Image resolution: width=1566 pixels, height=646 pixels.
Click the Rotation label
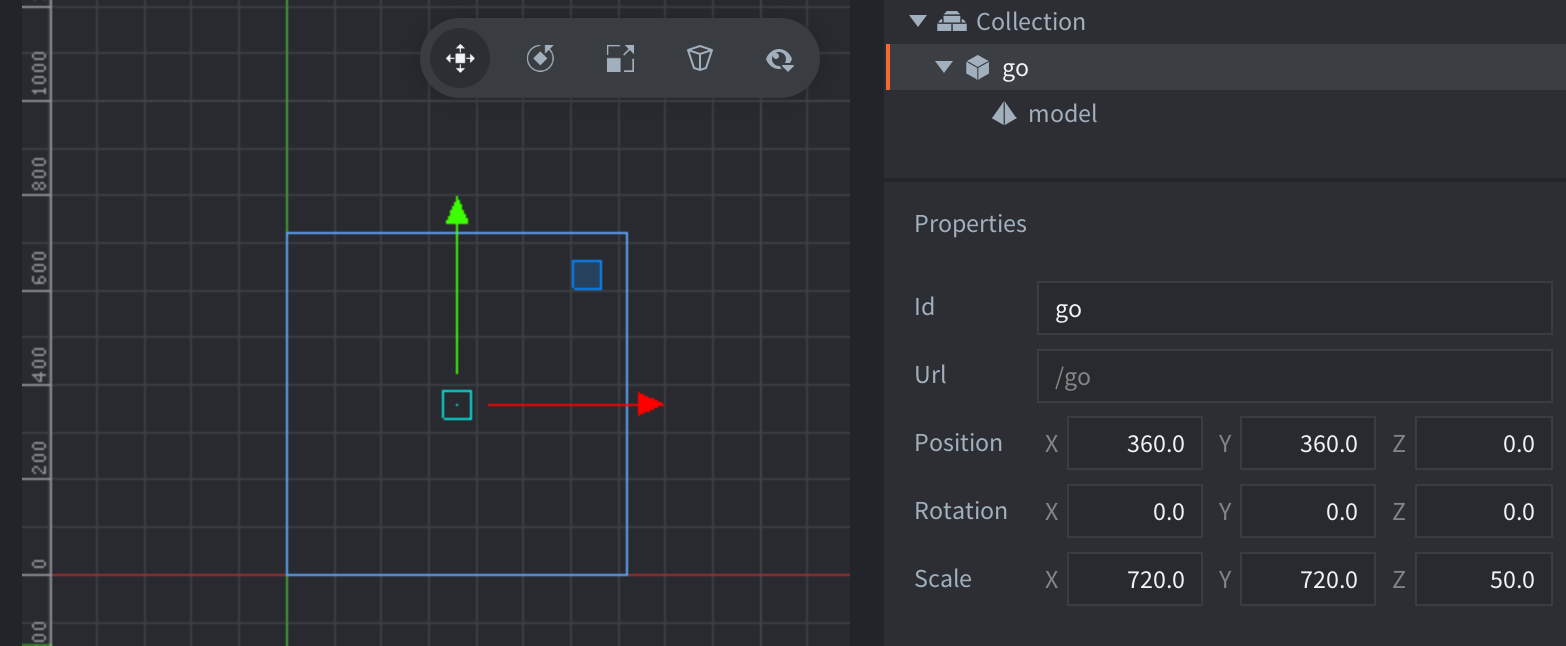(x=960, y=511)
